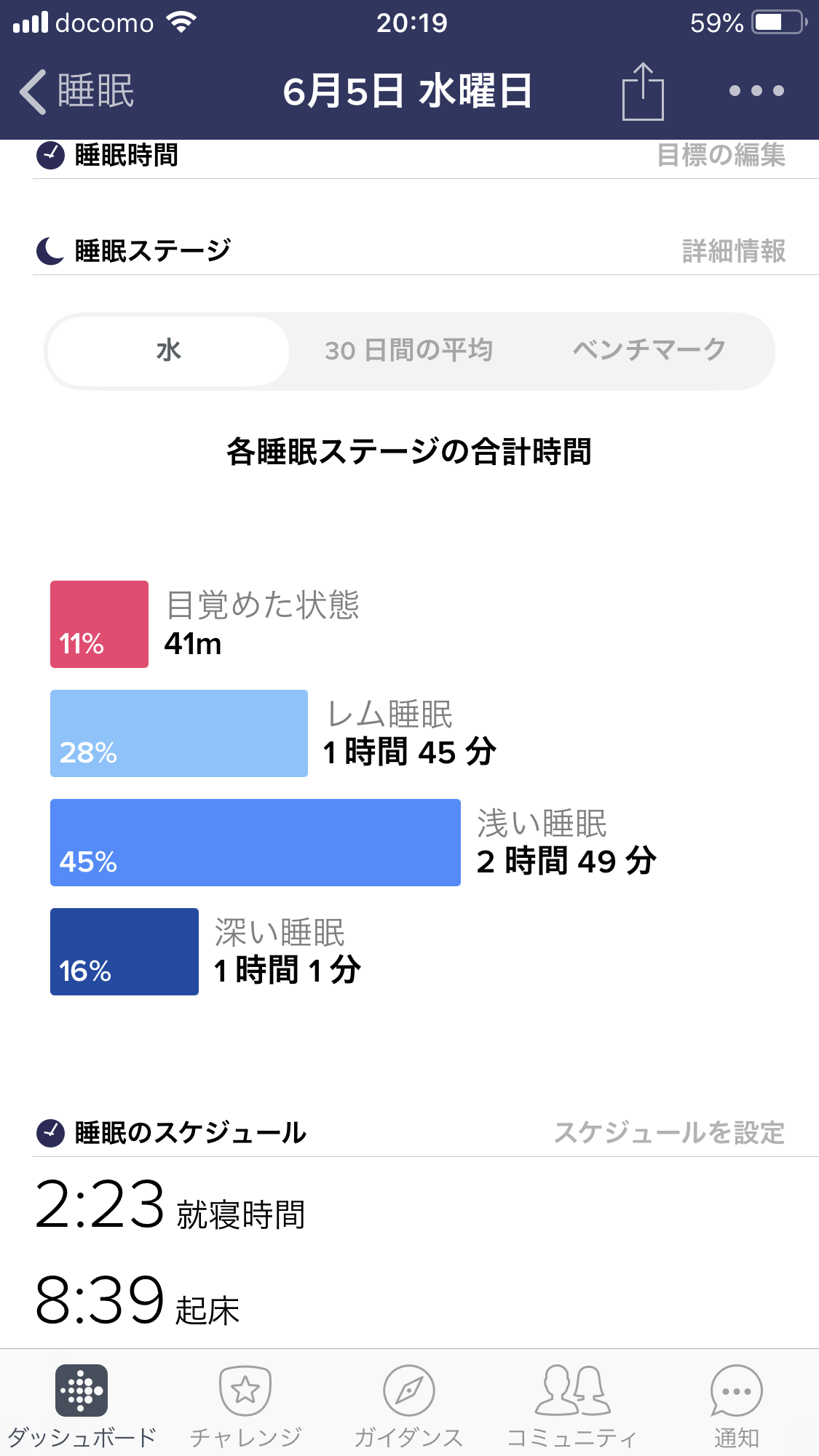Open the 通知 notifications bubble icon
The width and height of the screenshot is (819, 1456).
pyautogui.click(x=736, y=1391)
